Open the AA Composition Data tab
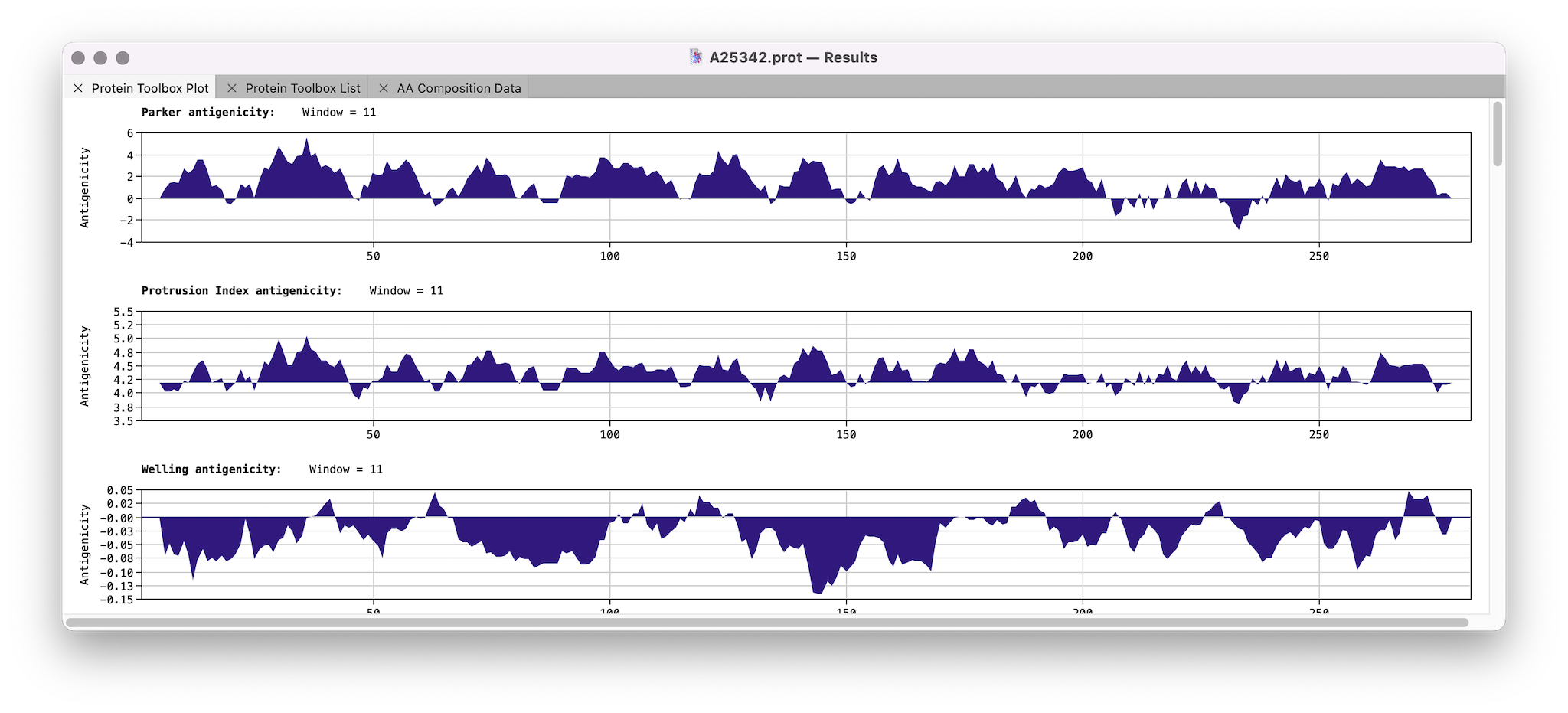Viewport: 1568px width, 713px height. (459, 87)
